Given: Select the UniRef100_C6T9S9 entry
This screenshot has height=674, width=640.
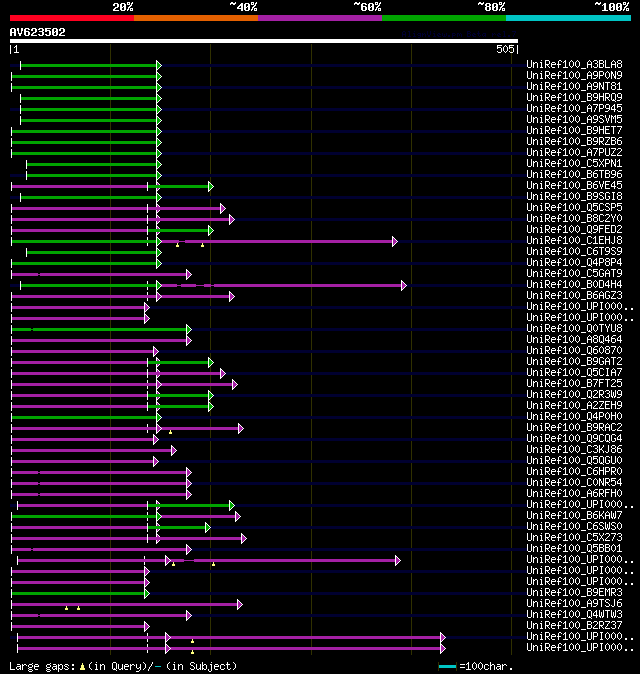Looking at the screenshot, I should 574,251.
